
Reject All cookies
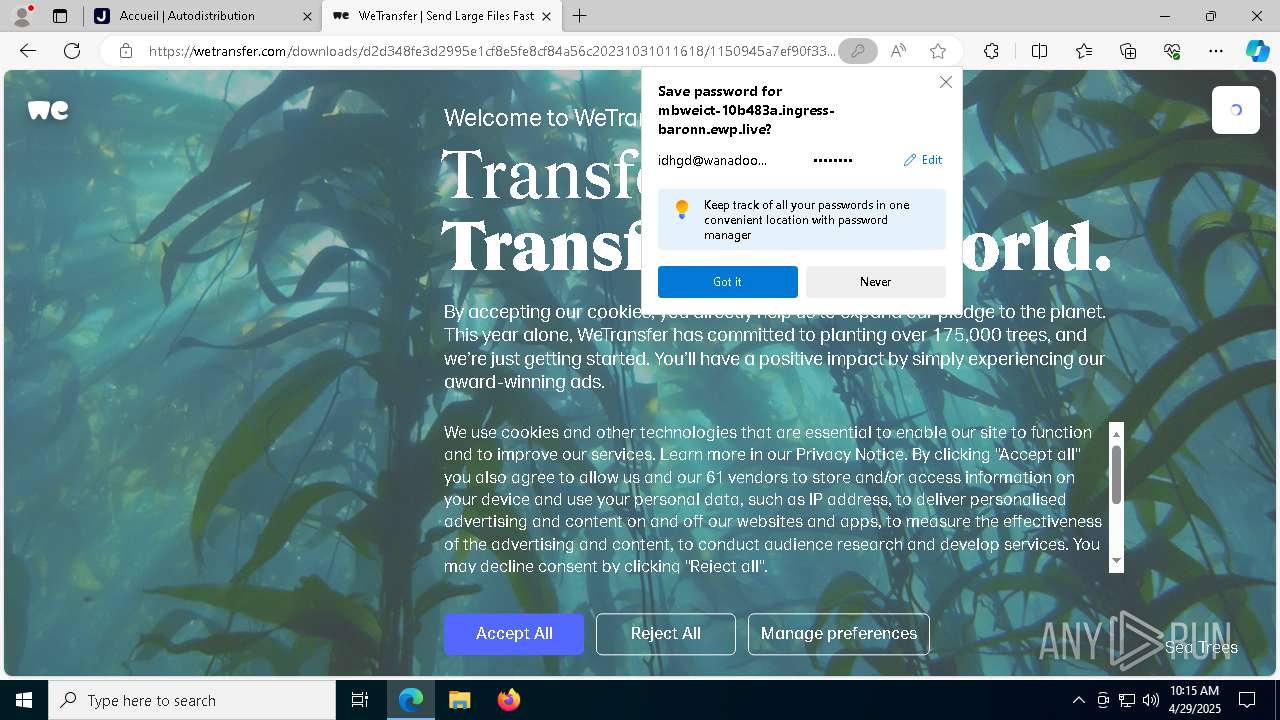pyautogui.click(x=666, y=634)
